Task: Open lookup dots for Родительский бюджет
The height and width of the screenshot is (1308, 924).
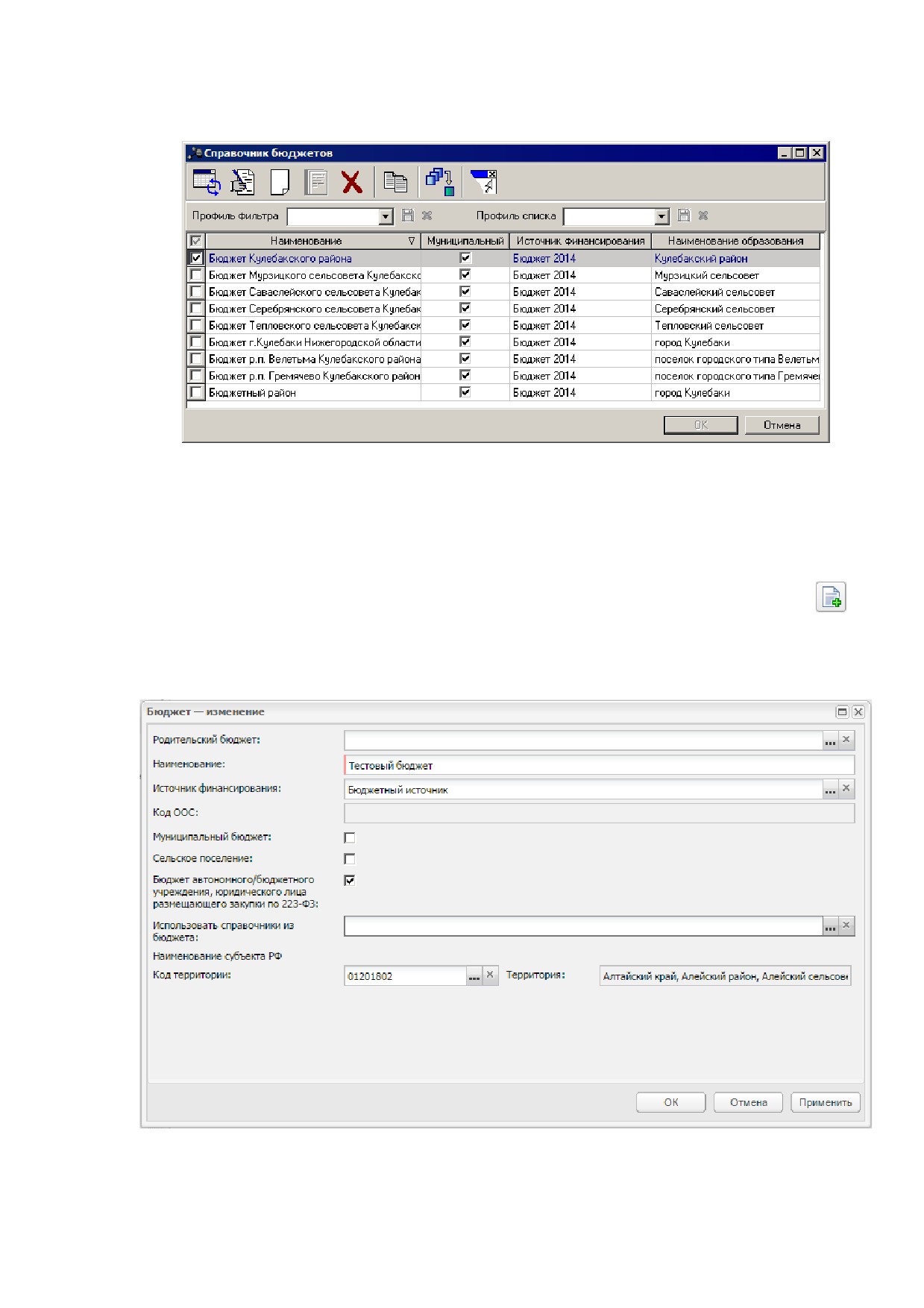Action: [x=830, y=740]
